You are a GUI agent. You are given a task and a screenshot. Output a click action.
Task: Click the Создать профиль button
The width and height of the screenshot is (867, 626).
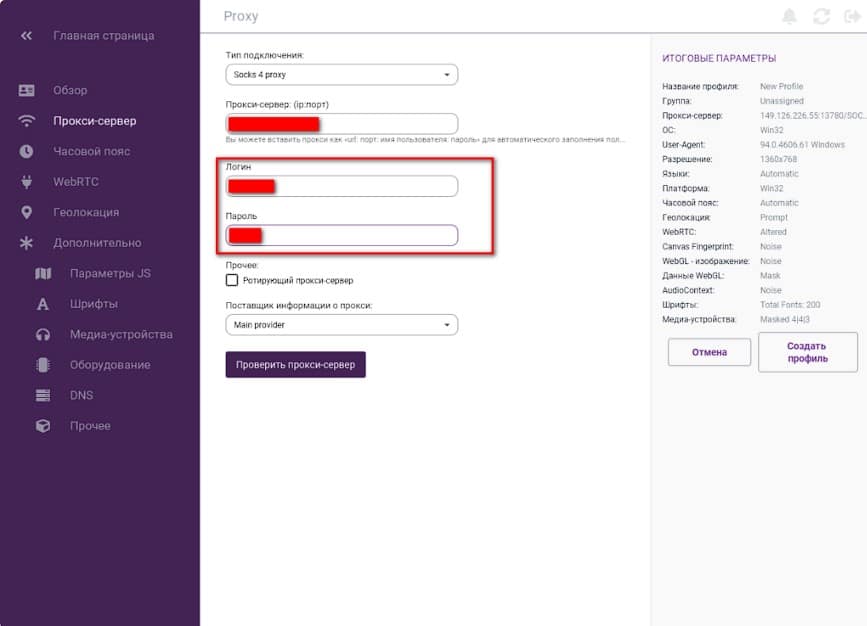[807, 352]
